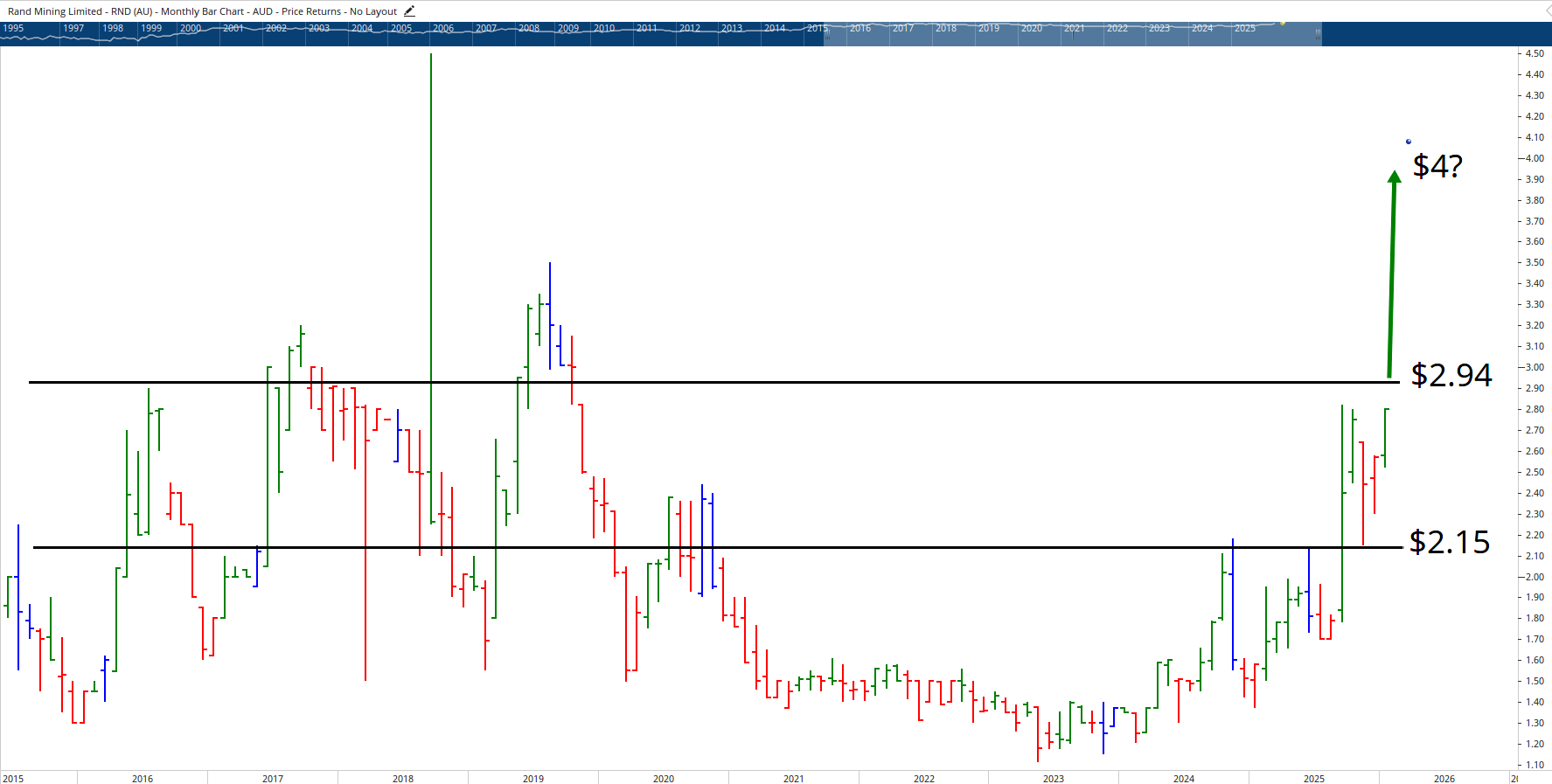Select the 2010 label in the navigator strip

pyautogui.click(x=604, y=28)
